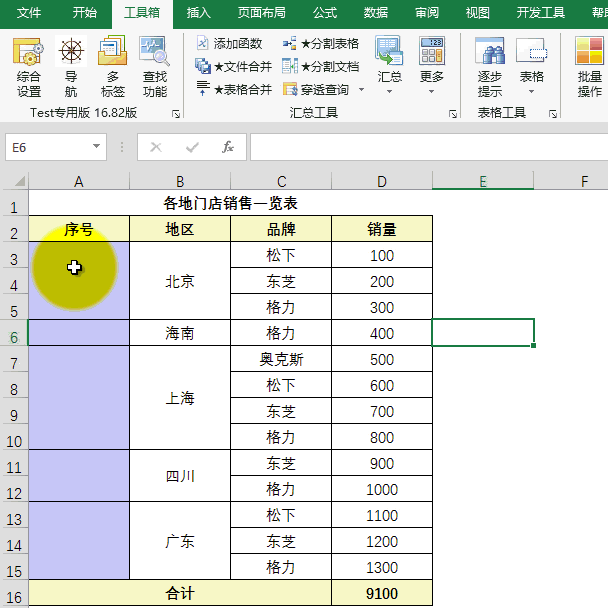The width and height of the screenshot is (608, 608).
Task: Open the Name Box dropdown arrow
Action: 97,147
